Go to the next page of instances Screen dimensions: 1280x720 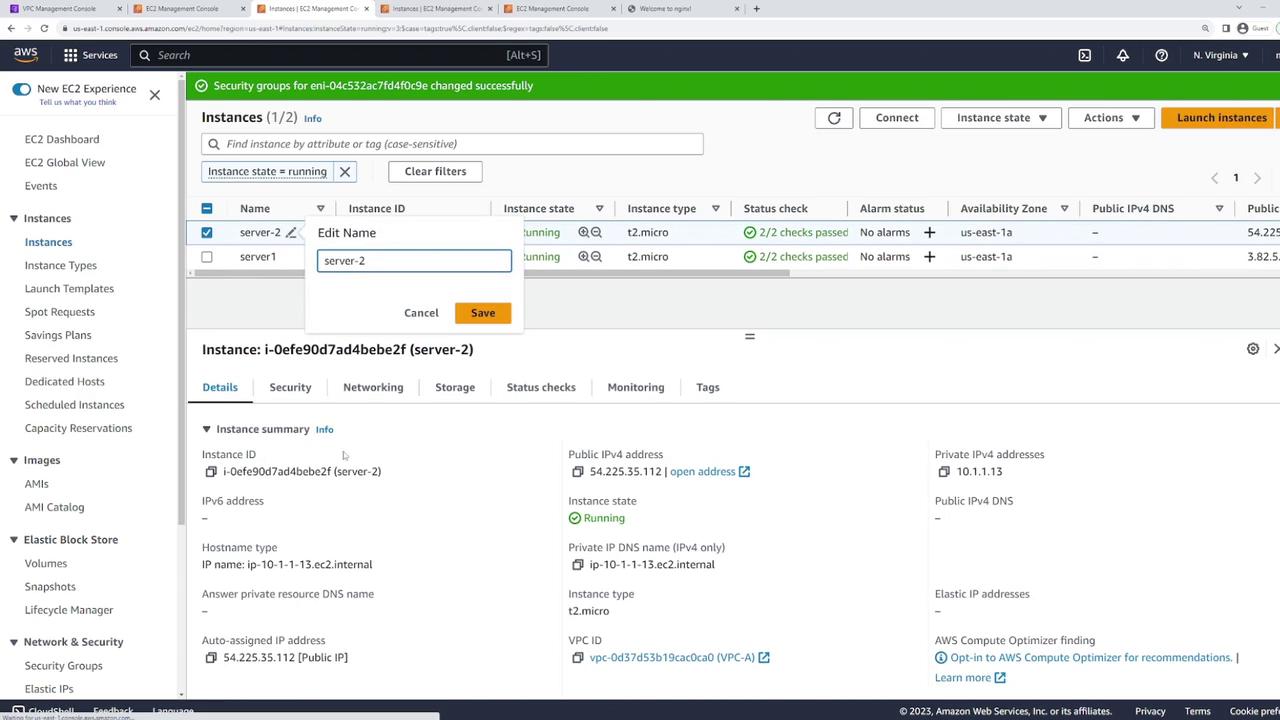point(1257,178)
